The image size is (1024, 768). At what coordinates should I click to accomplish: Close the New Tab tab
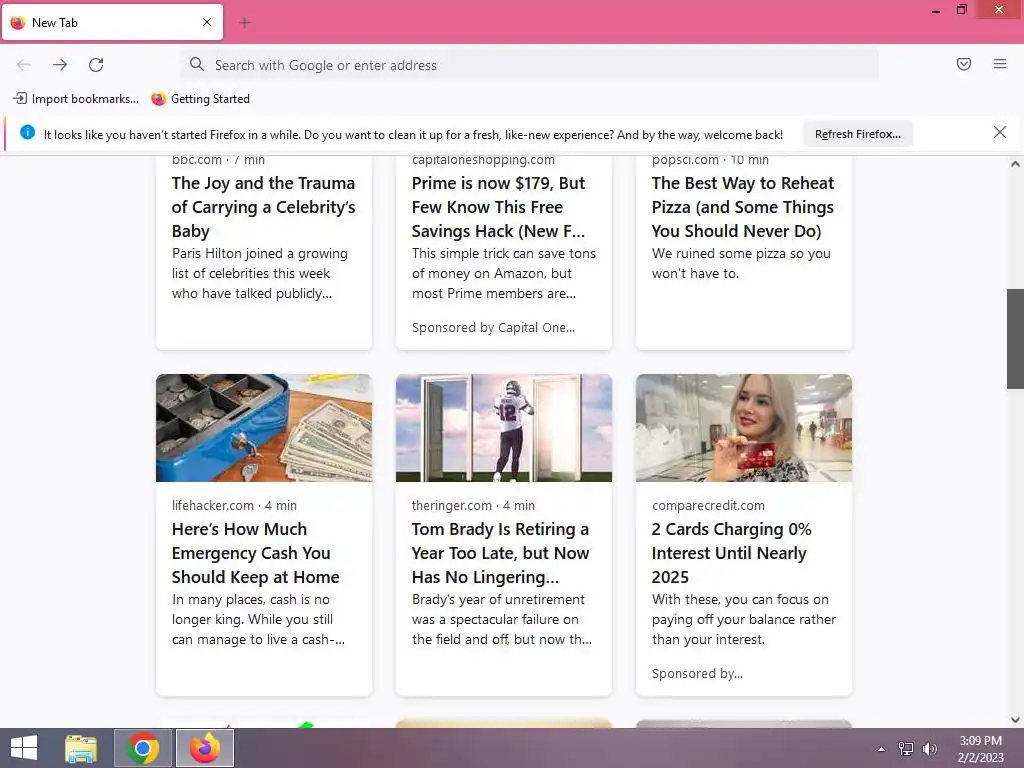pos(207,22)
